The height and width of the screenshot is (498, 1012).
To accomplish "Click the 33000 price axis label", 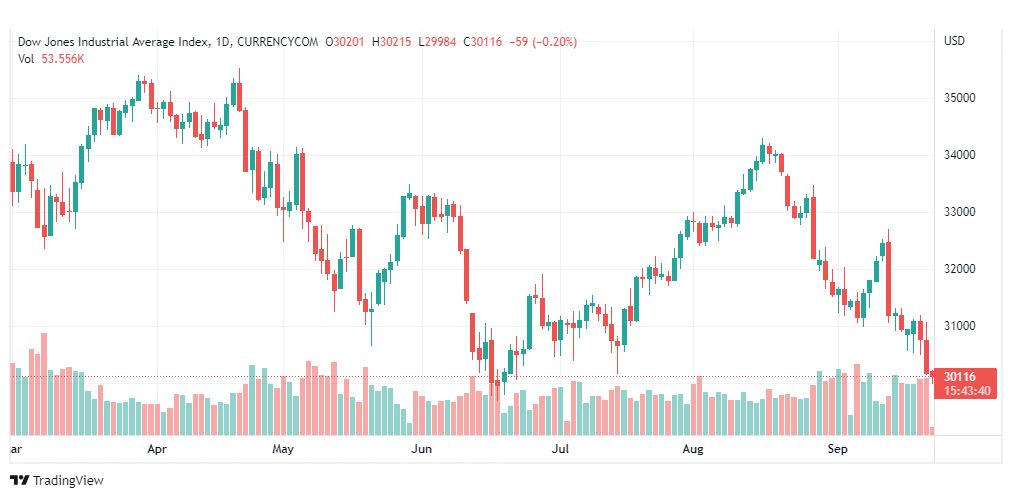I will [959, 212].
